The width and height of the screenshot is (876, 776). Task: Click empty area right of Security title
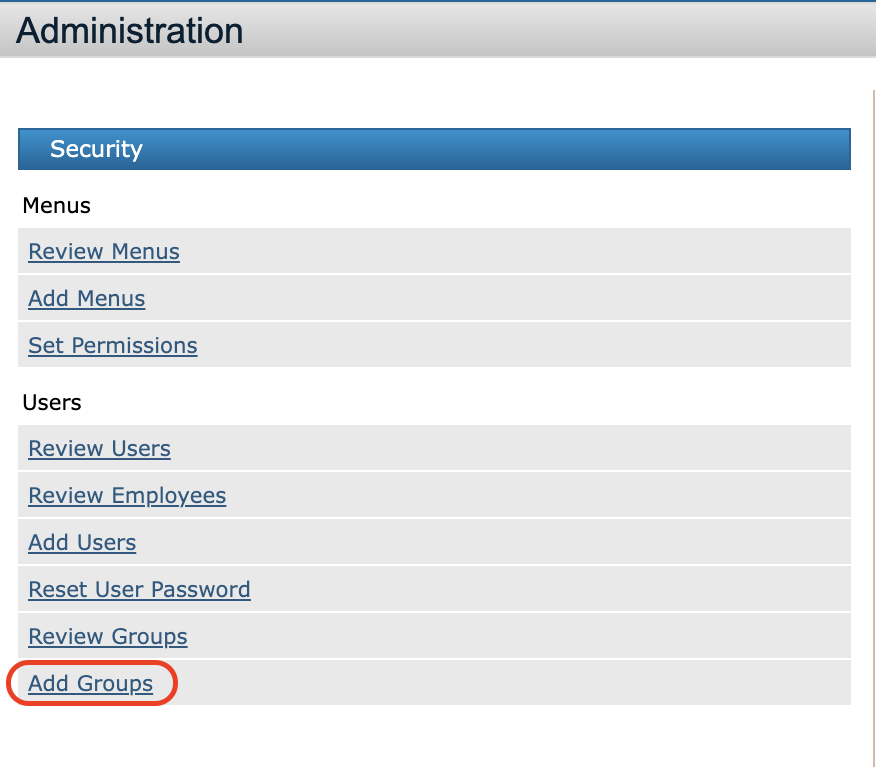500,149
